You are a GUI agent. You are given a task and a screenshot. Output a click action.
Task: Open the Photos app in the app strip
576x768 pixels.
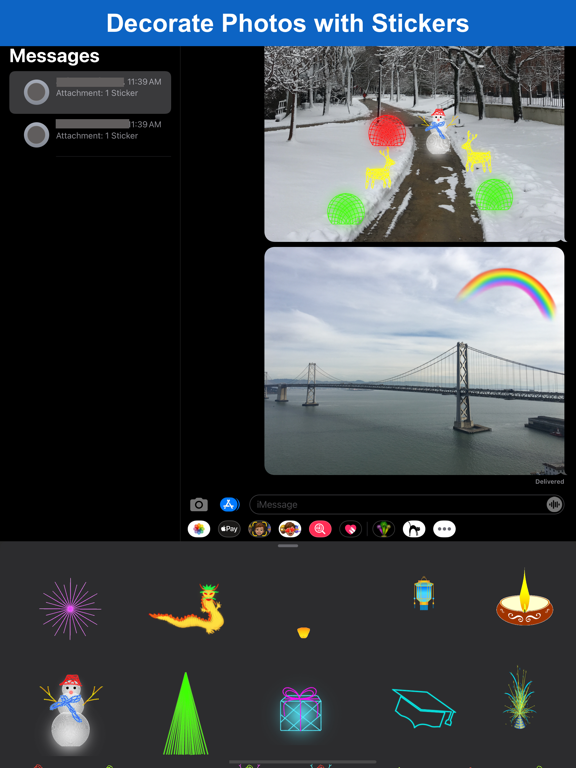point(198,529)
